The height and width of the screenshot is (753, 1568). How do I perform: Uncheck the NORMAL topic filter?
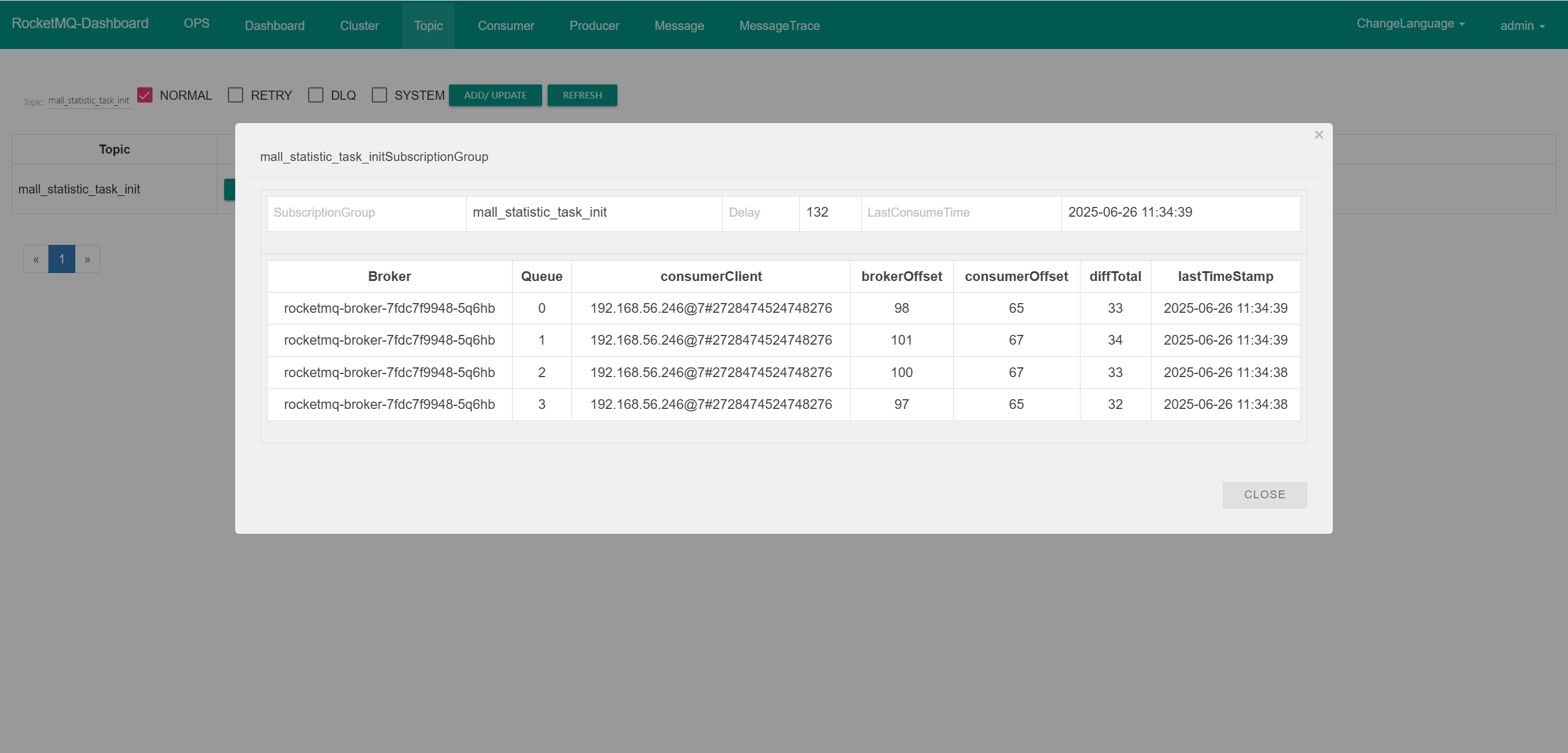pyautogui.click(x=145, y=95)
